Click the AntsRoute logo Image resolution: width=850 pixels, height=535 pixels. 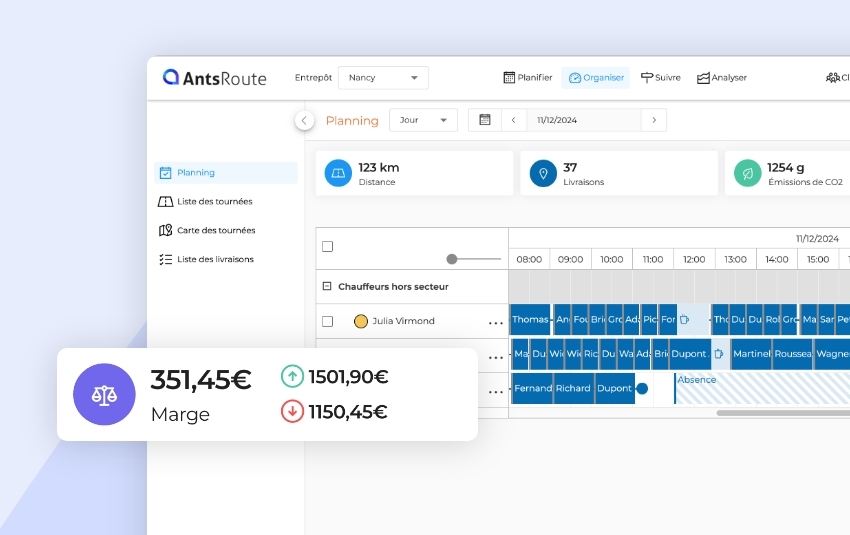click(214, 78)
